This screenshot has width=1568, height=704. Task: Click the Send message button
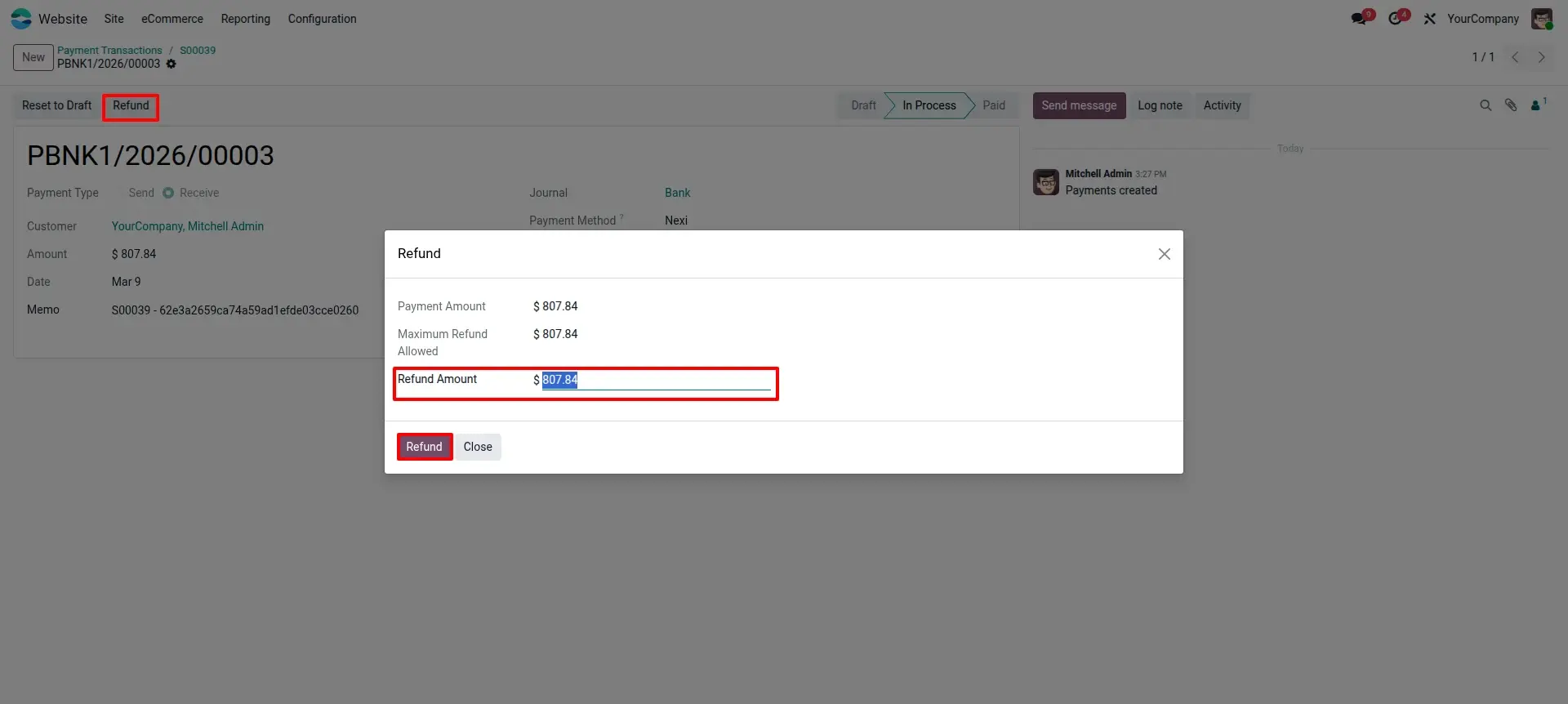pos(1079,105)
